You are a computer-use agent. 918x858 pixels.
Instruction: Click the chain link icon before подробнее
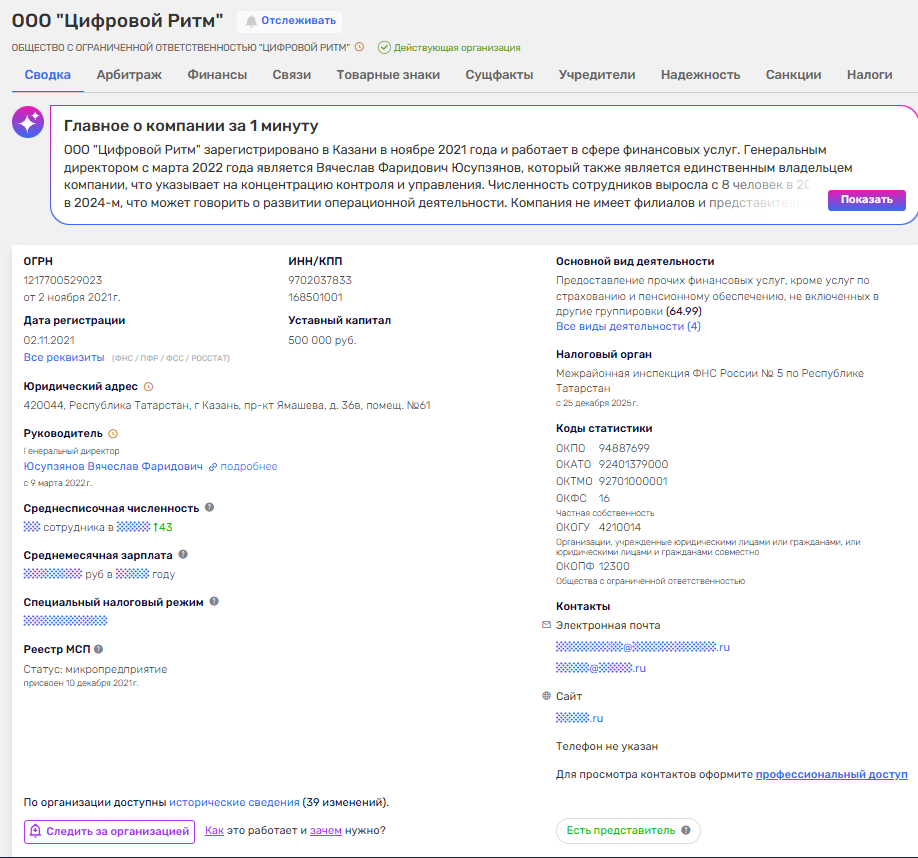(x=213, y=467)
